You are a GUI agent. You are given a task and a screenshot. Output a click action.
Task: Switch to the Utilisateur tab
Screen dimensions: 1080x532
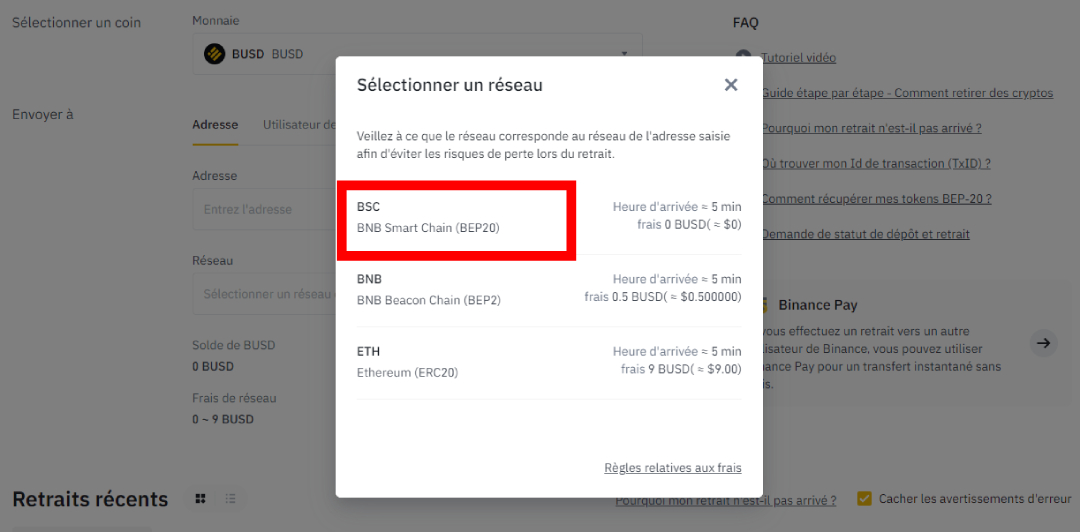[x=299, y=125]
